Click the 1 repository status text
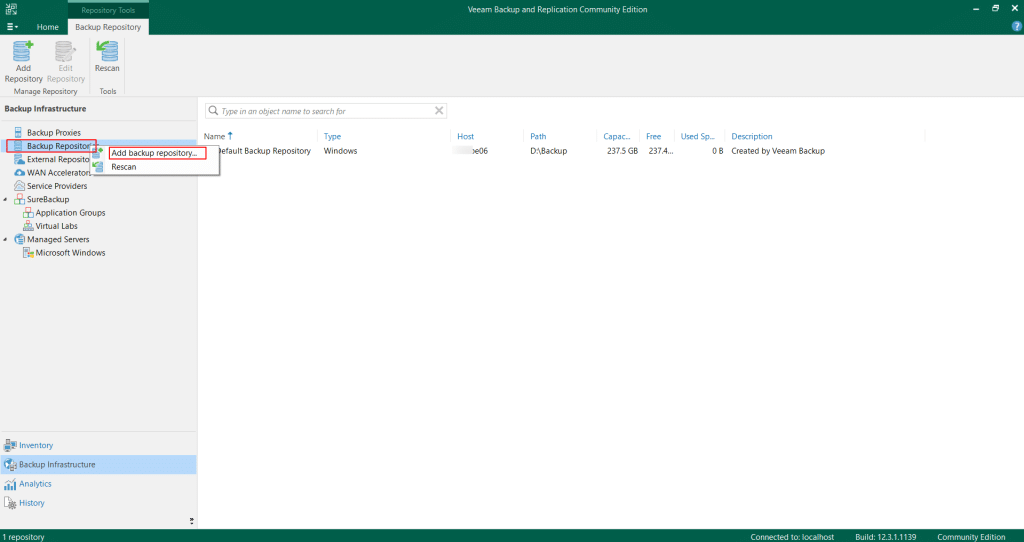The image size is (1024, 542). [x=24, y=537]
